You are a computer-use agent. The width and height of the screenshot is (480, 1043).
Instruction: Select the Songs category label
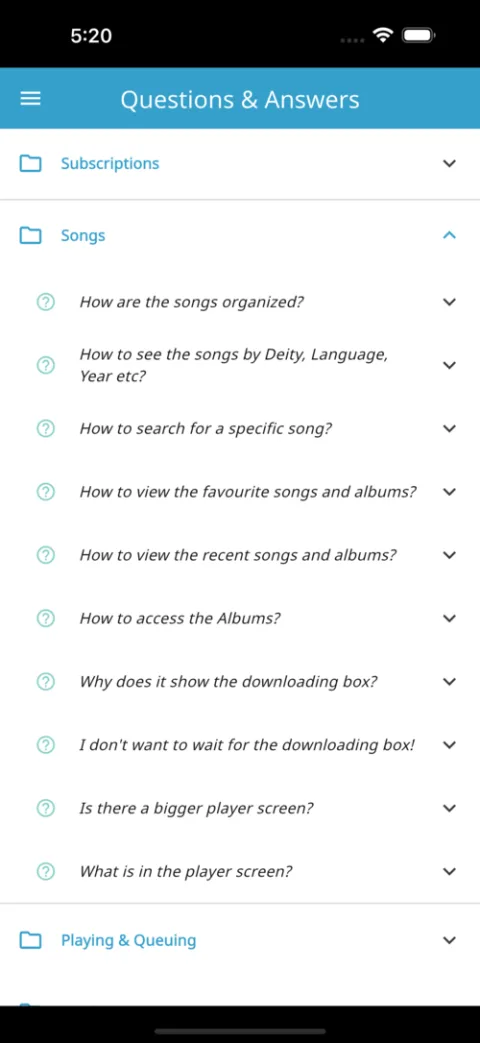(83, 235)
